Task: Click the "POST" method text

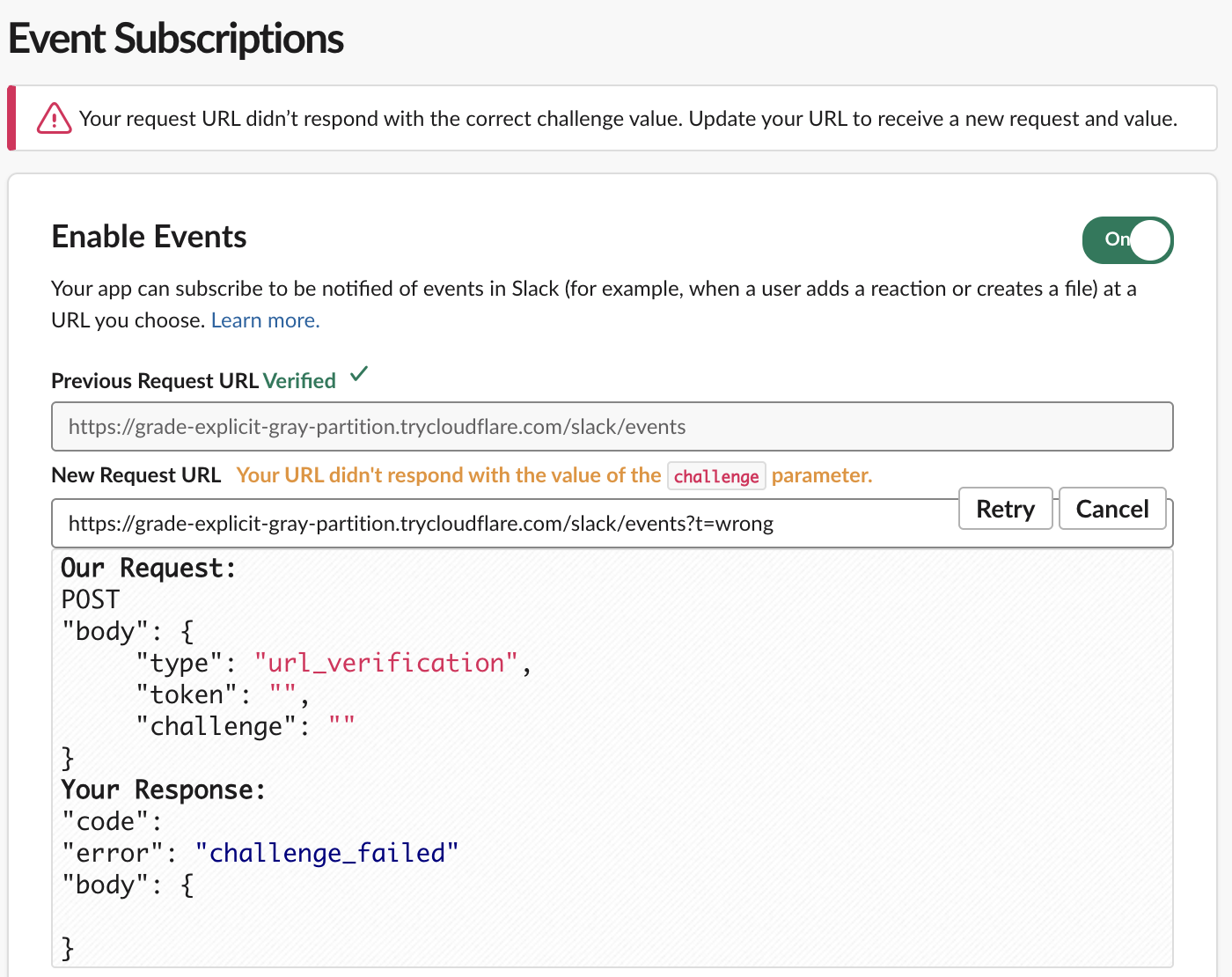Action: click(91, 600)
